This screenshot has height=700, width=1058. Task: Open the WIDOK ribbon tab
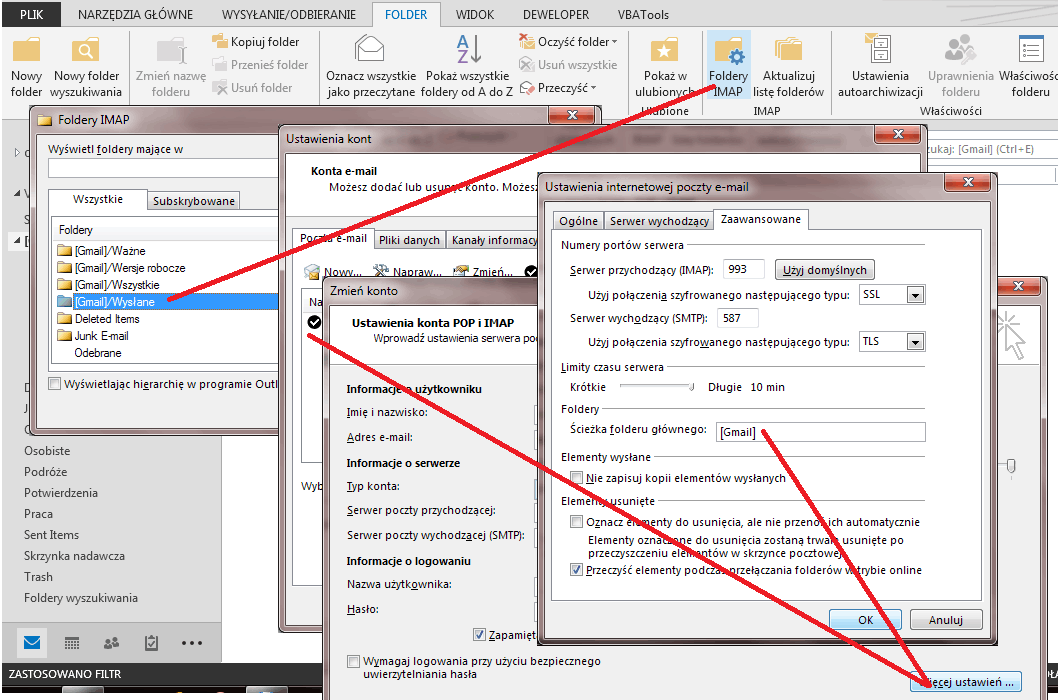[474, 14]
